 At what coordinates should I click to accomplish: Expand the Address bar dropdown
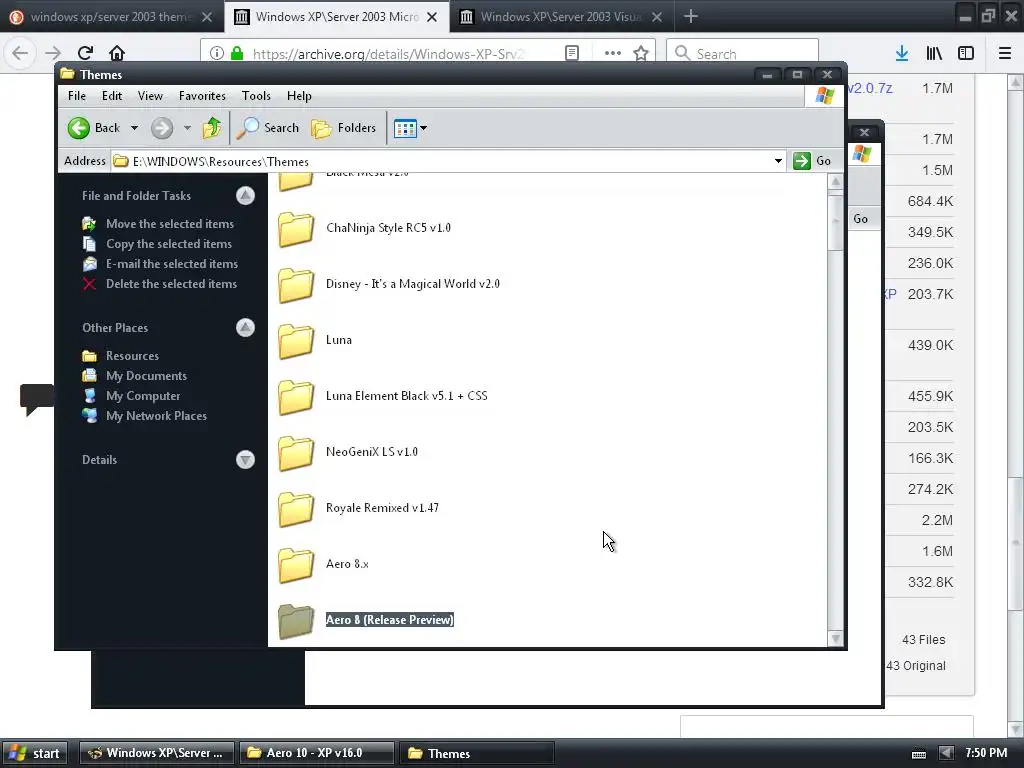[x=778, y=161]
